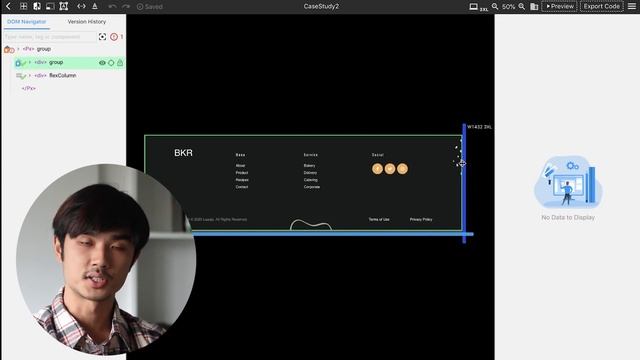Image resolution: width=640 pixels, height=360 pixels.
Task: Click the flexColumn node layout icon
Action: 21,76
